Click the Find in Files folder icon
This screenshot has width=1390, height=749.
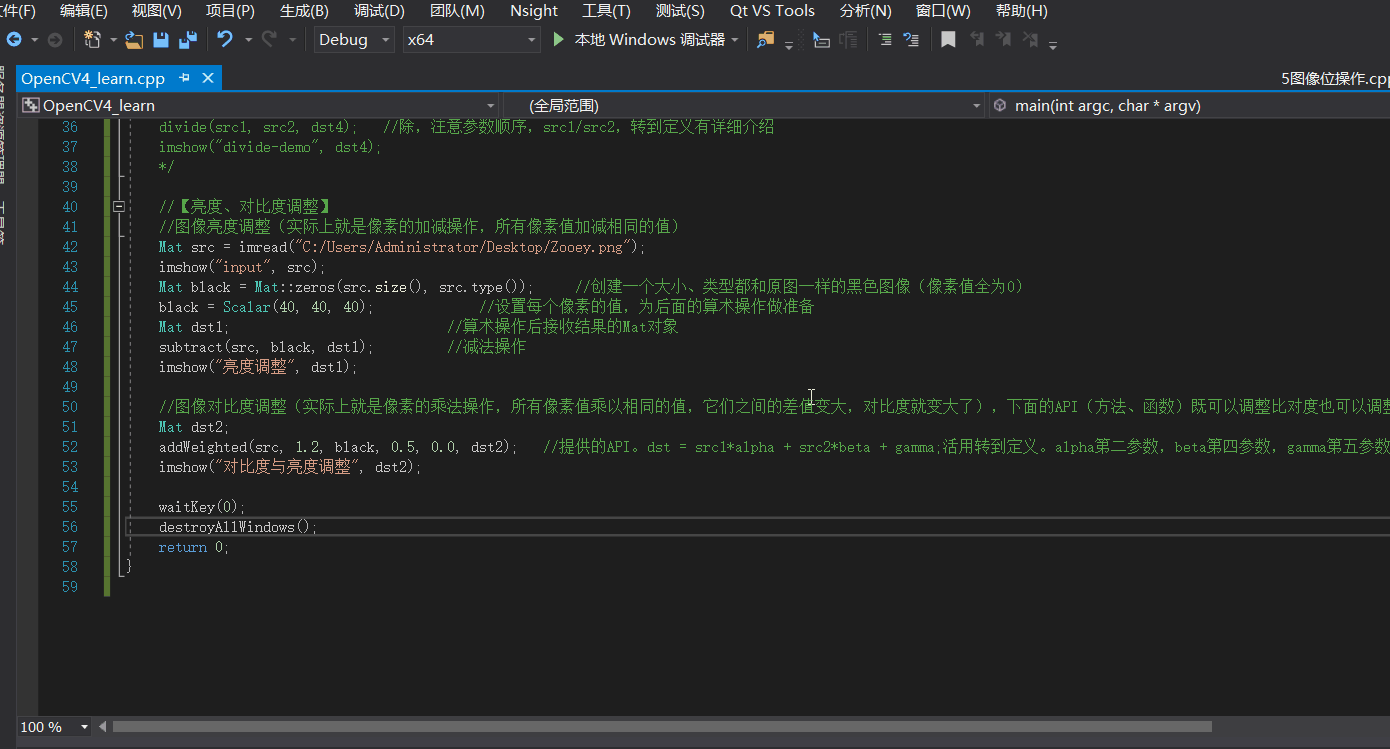click(765, 40)
